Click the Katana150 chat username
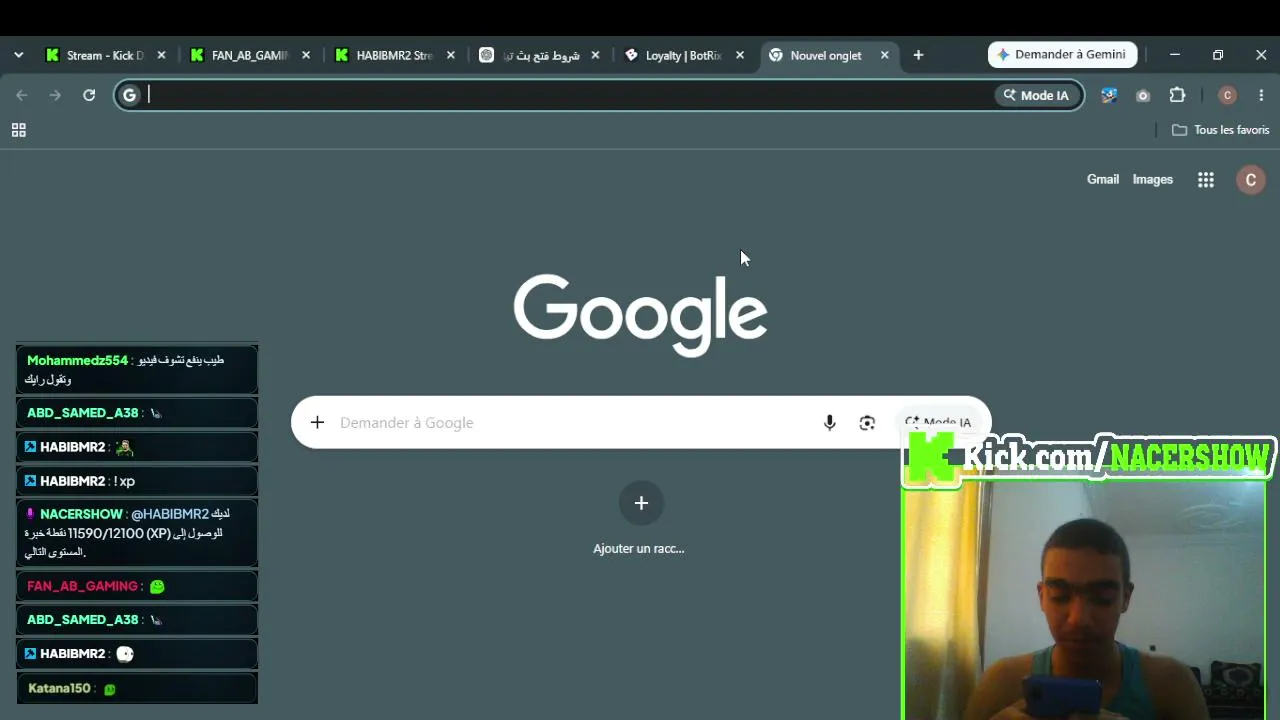 coord(59,688)
